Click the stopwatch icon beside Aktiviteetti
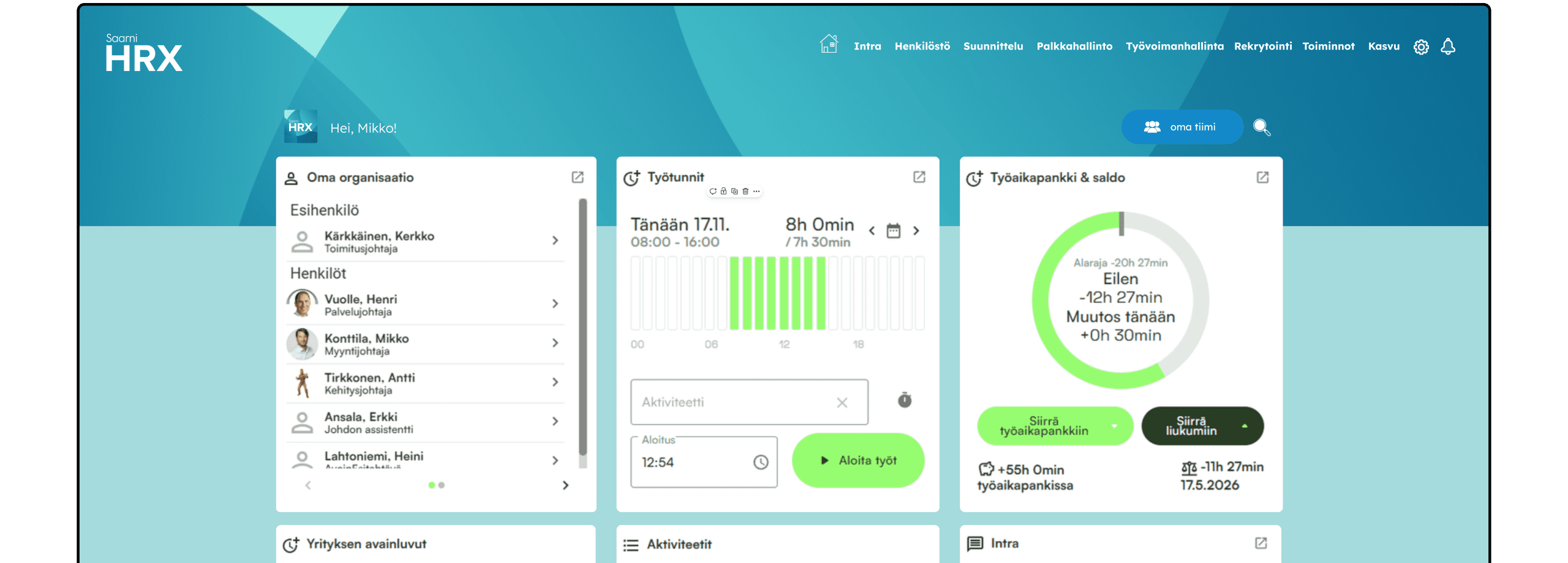 click(905, 401)
